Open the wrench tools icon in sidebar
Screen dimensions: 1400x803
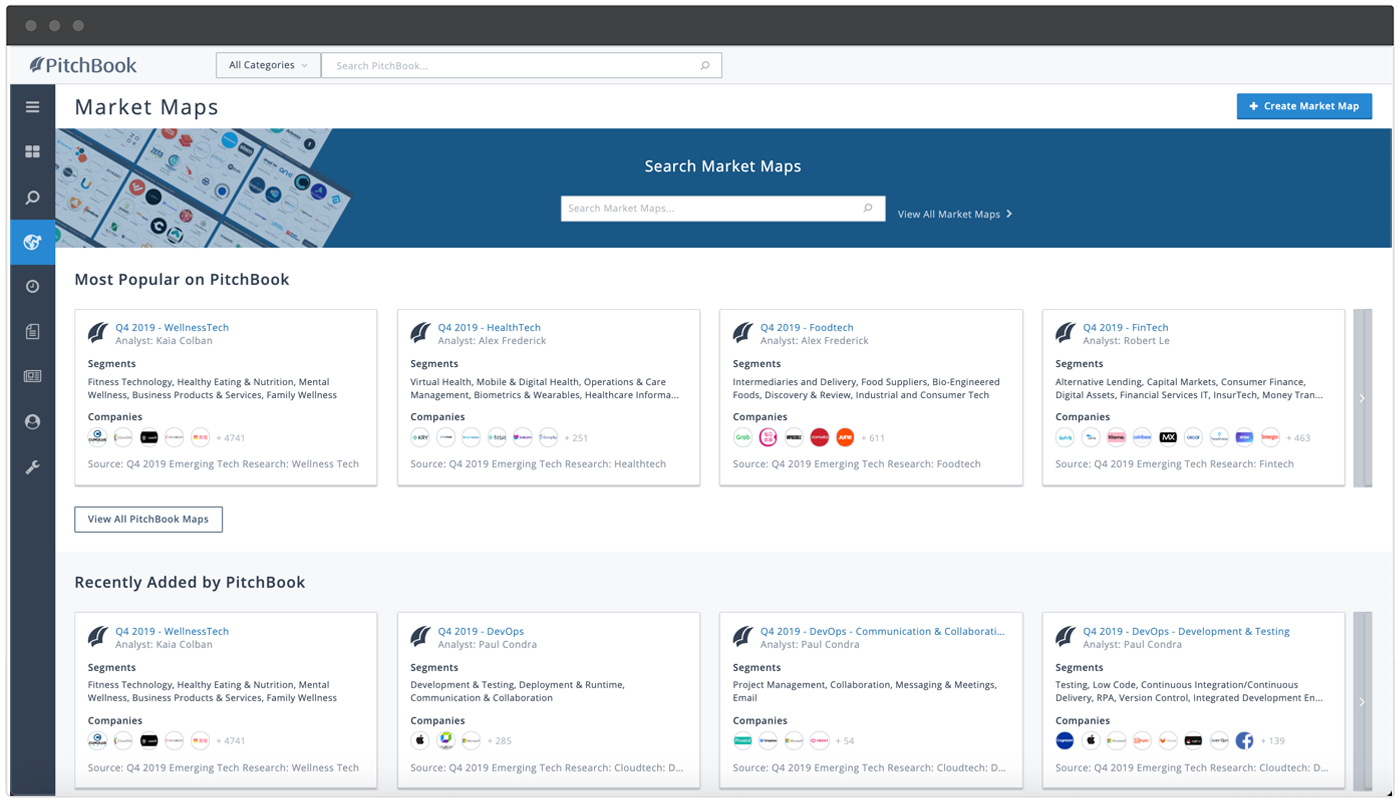[32, 467]
